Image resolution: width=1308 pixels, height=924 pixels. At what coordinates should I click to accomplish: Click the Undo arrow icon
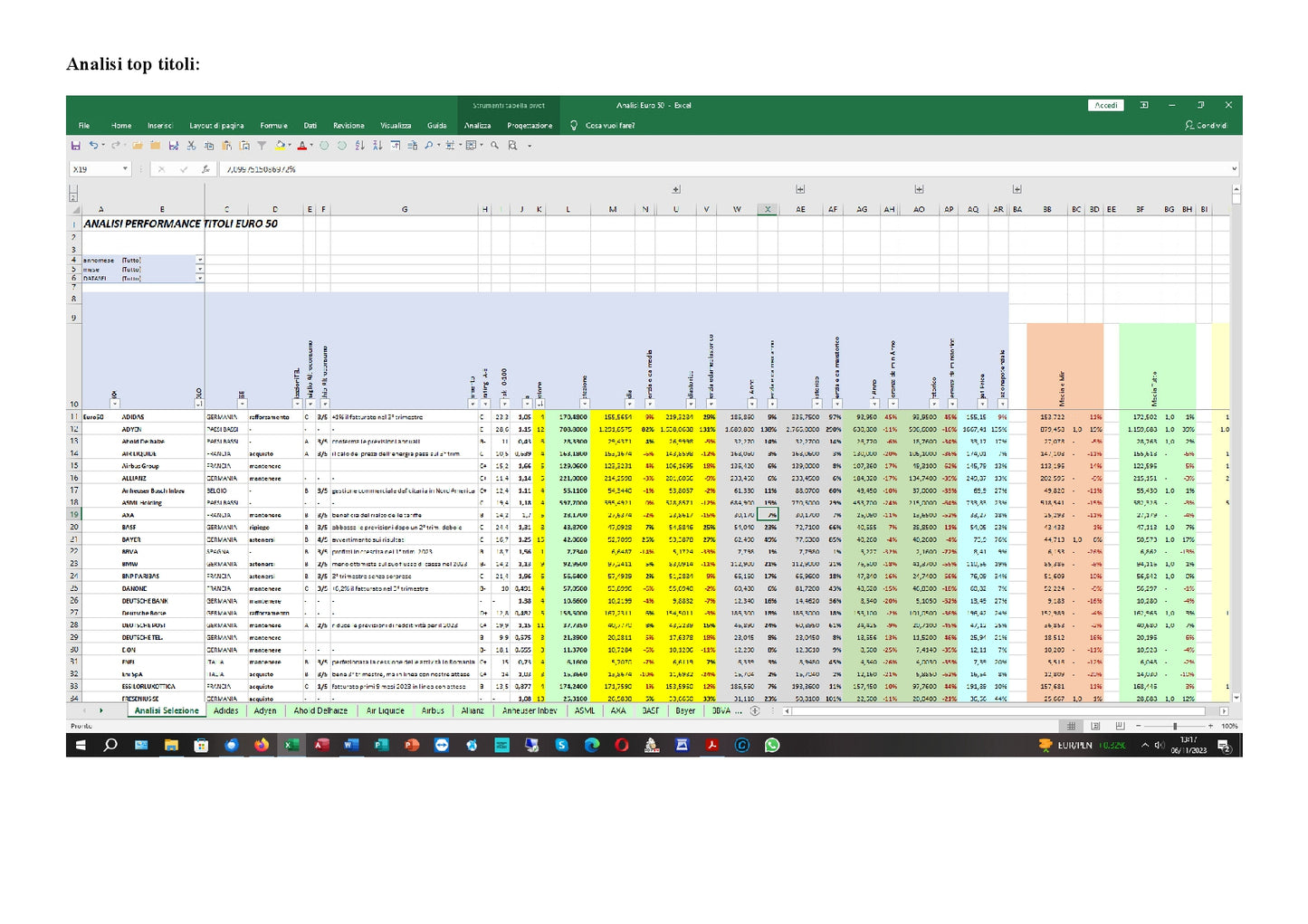pos(93,145)
